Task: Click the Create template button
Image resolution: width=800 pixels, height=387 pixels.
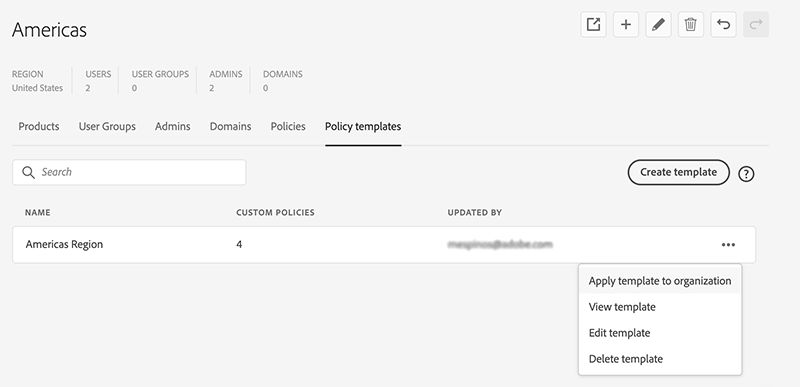Action: pos(679,172)
